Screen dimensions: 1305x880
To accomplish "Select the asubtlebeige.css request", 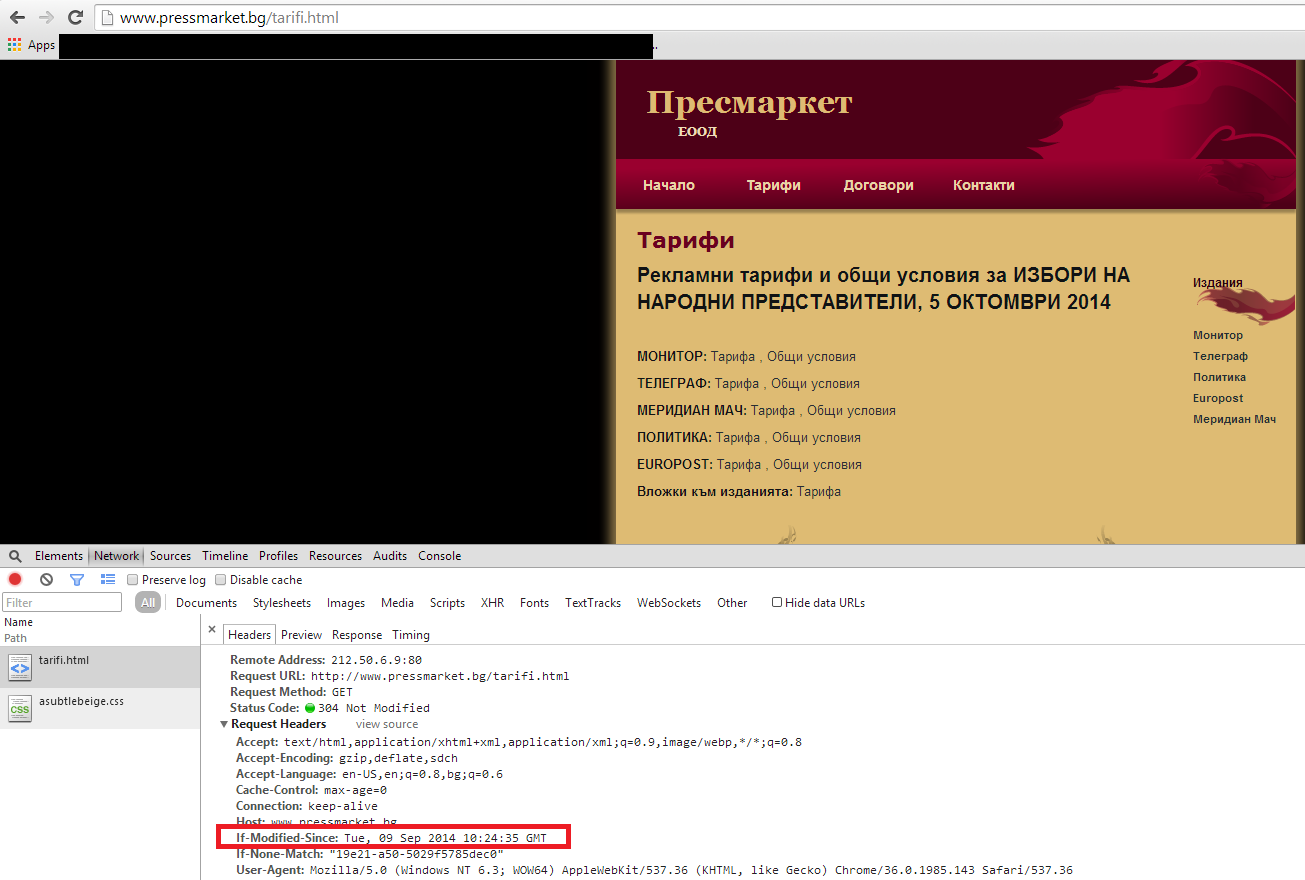I will point(100,708).
